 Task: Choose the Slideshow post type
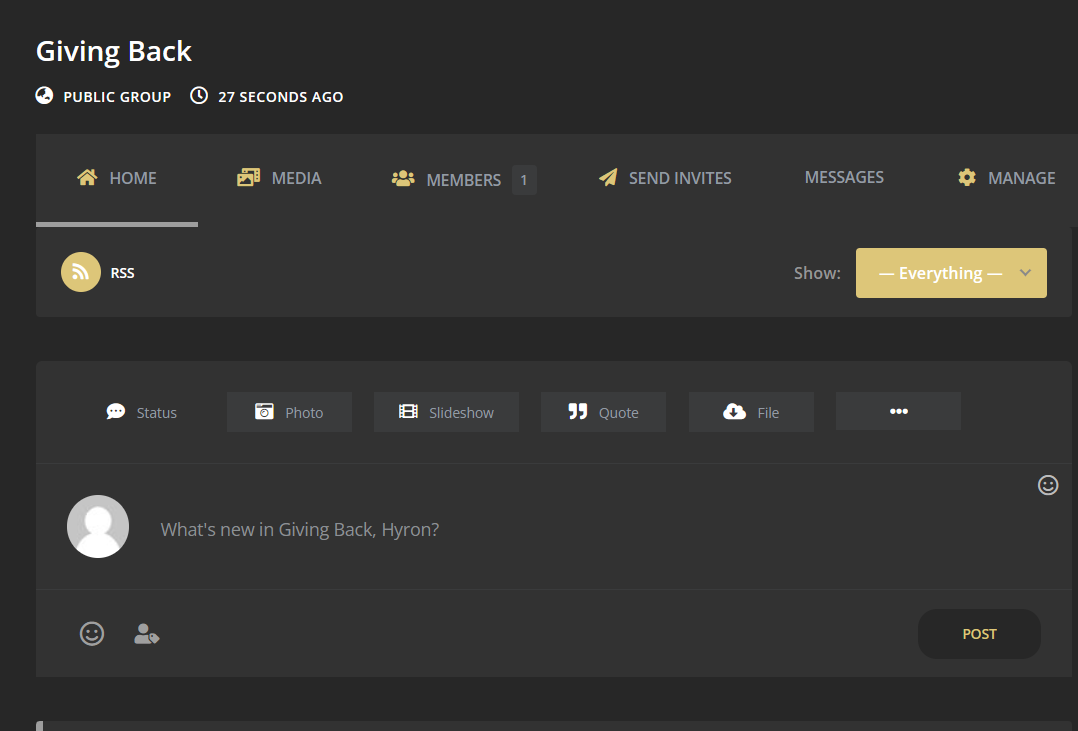[x=446, y=412]
